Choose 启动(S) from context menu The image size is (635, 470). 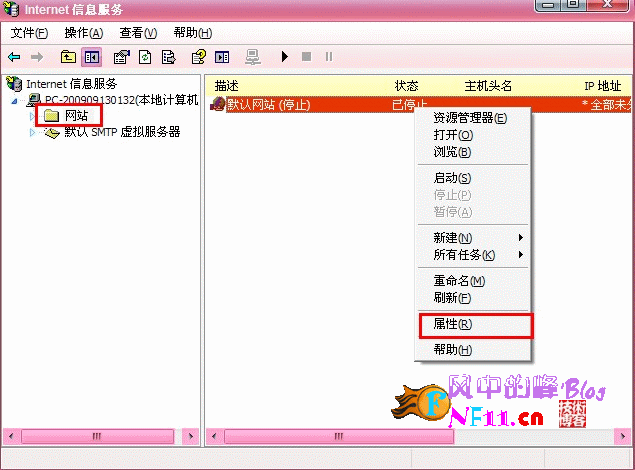tap(473, 178)
